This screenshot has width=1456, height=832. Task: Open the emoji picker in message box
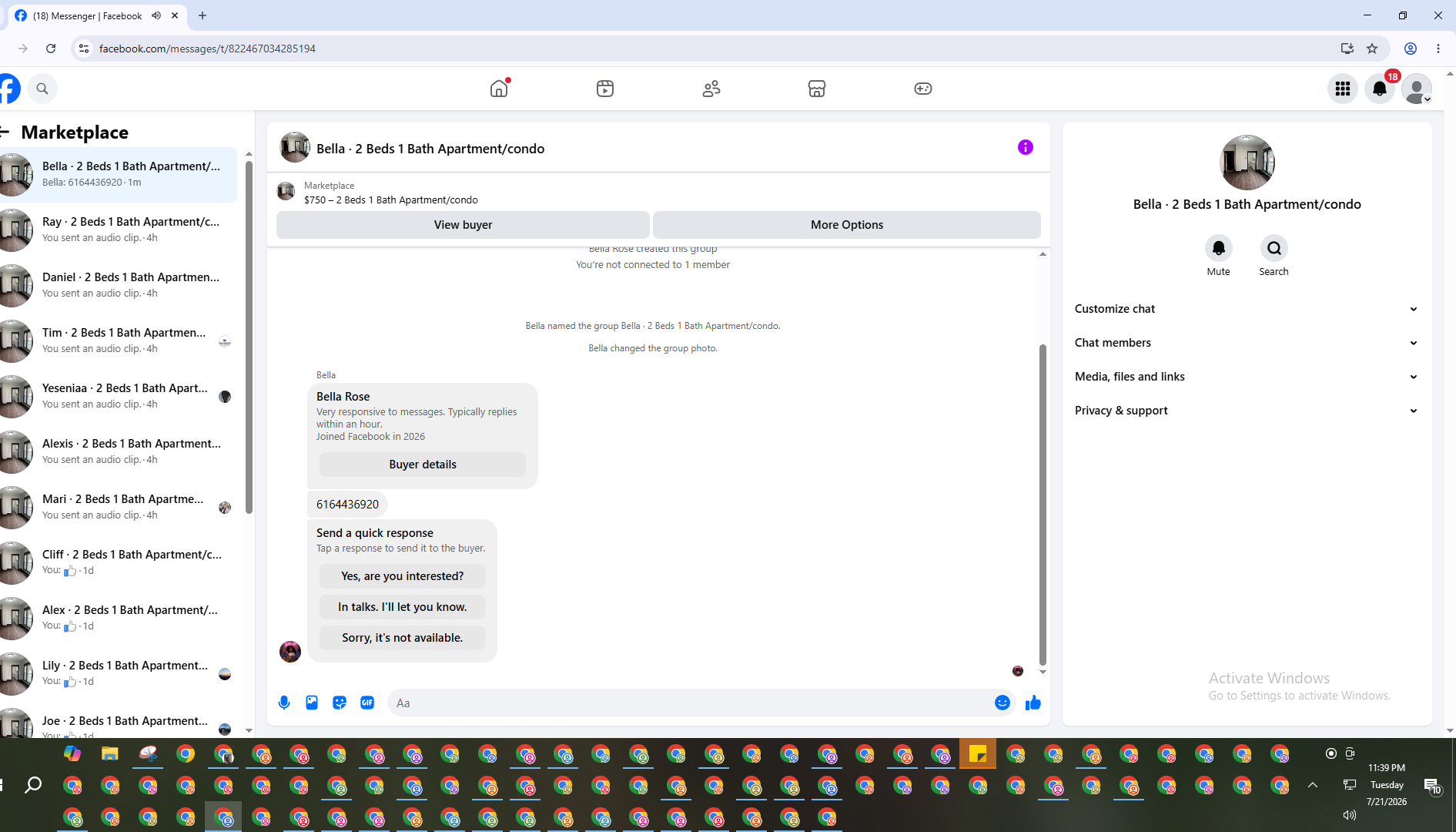[x=1002, y=703]
